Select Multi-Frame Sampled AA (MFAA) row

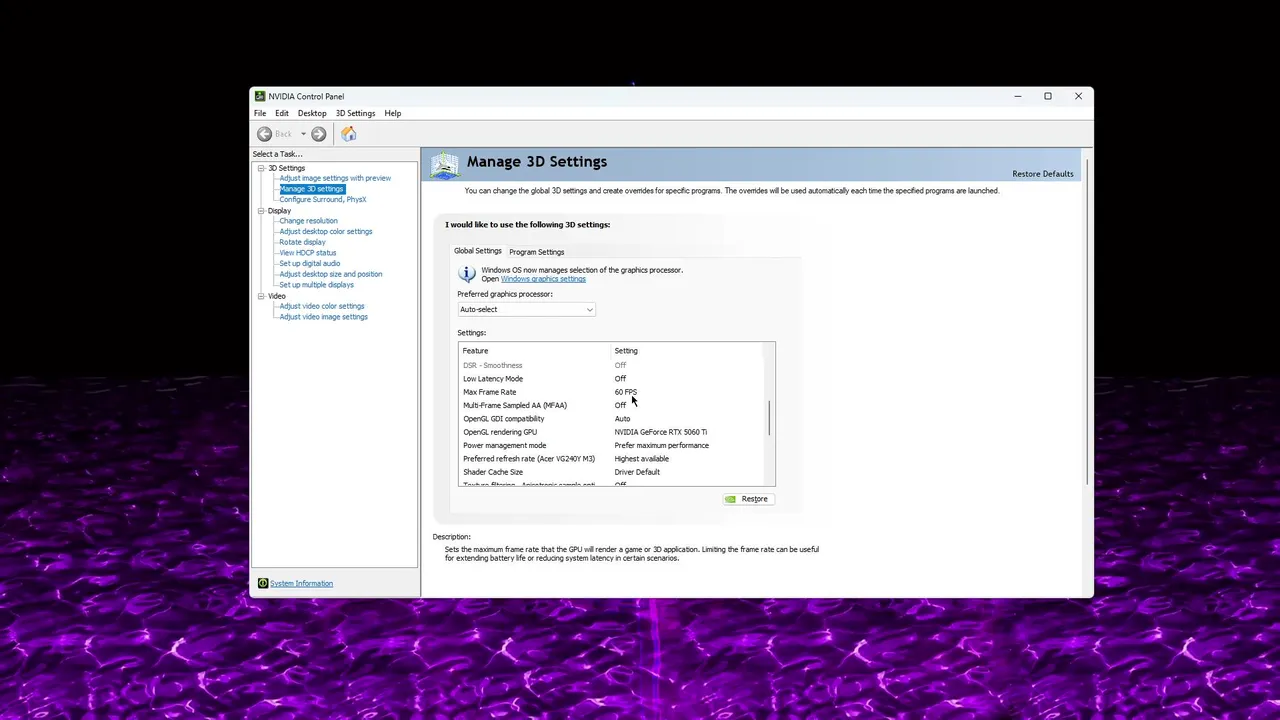pos(612,405)
